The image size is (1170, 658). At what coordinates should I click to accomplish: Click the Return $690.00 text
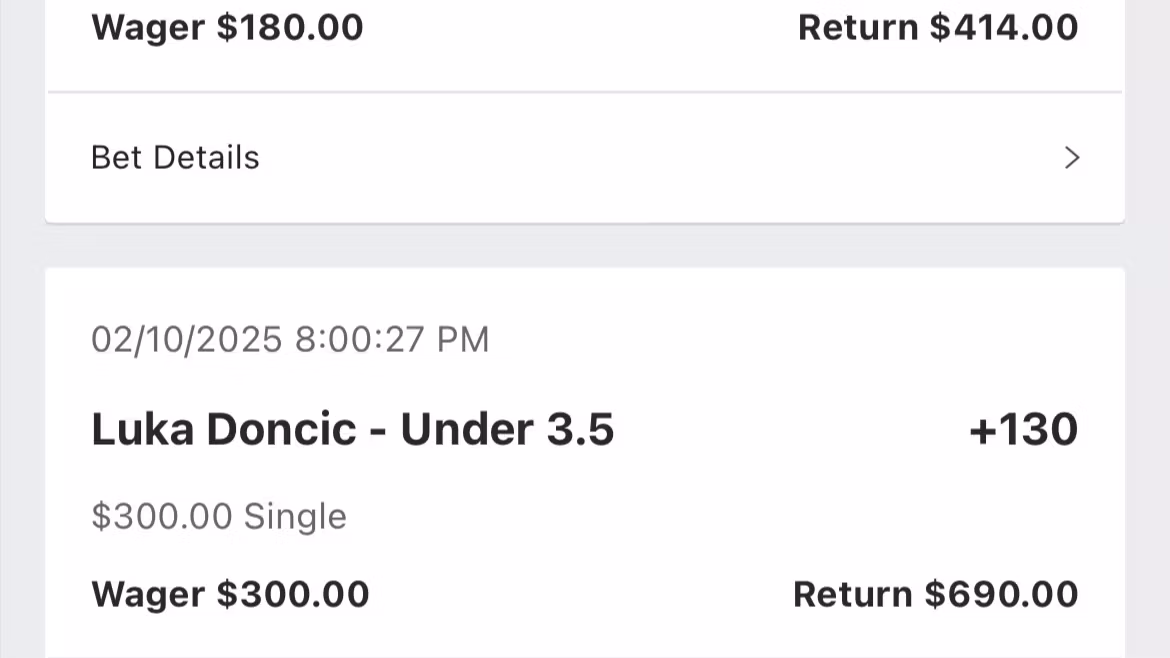[x=935, y=594]
